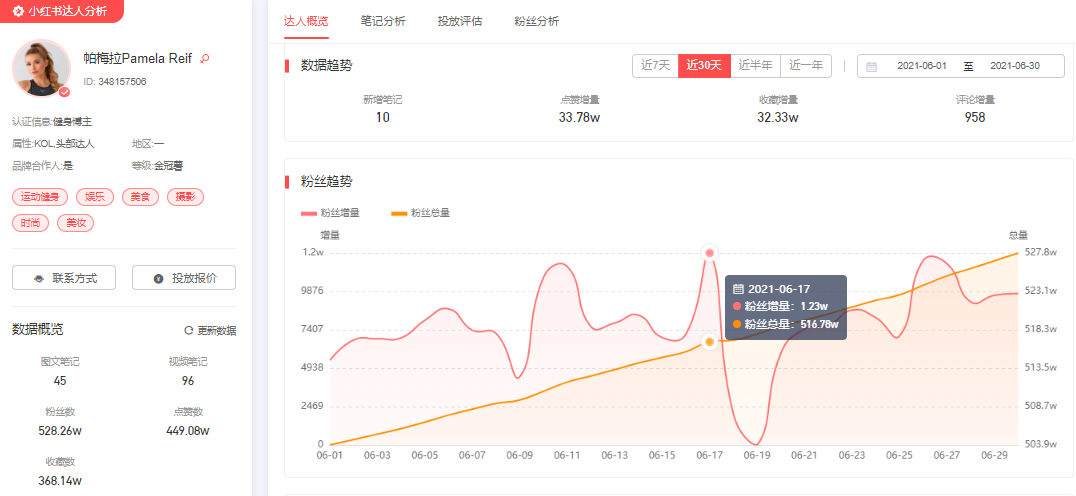Click 更新数据 to refresh data
This screenshot has height=496, width=1076.
click(x=210, y=331)
